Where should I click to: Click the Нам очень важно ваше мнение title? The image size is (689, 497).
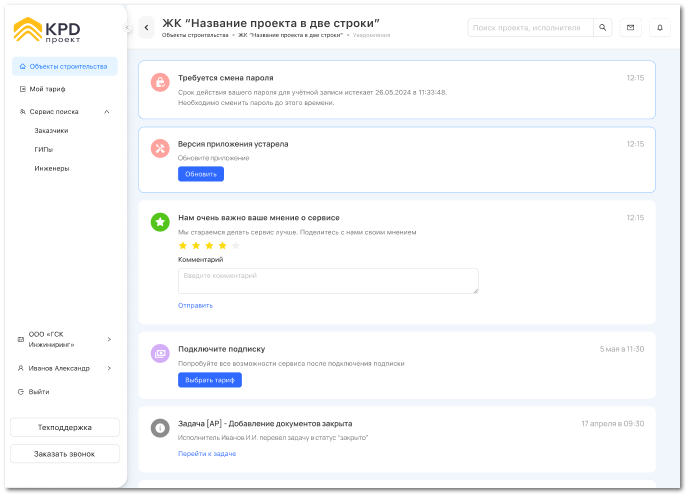click(259, 218)
